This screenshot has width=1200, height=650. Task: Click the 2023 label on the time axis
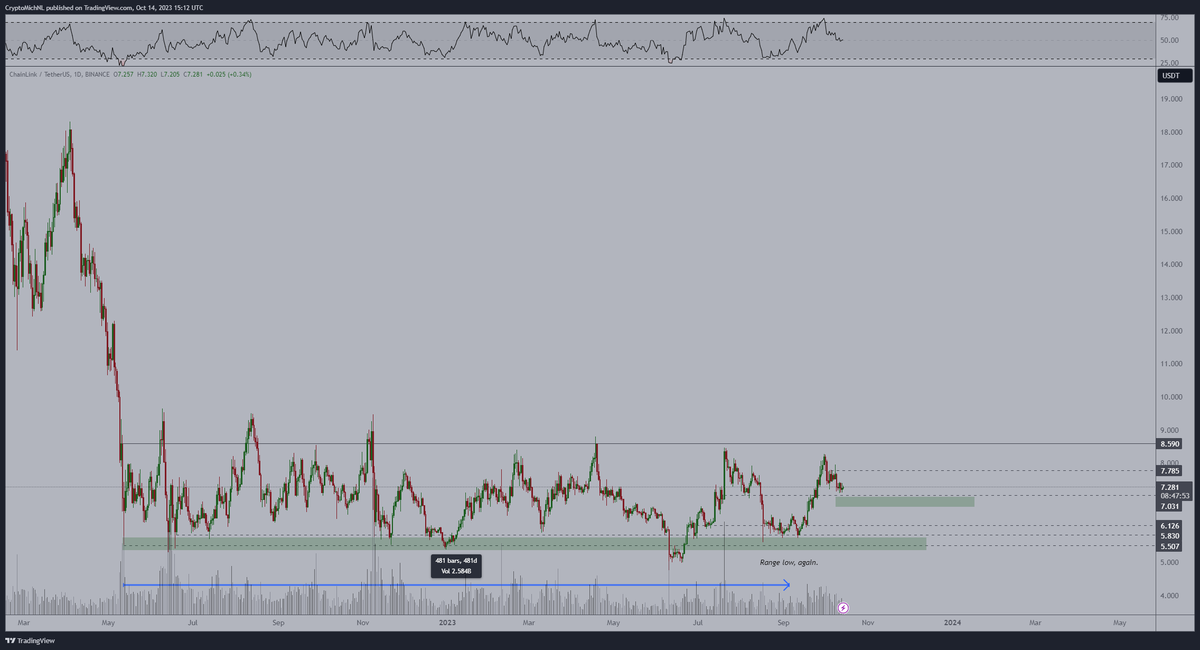pyautogui.click(x=447, y=621)
